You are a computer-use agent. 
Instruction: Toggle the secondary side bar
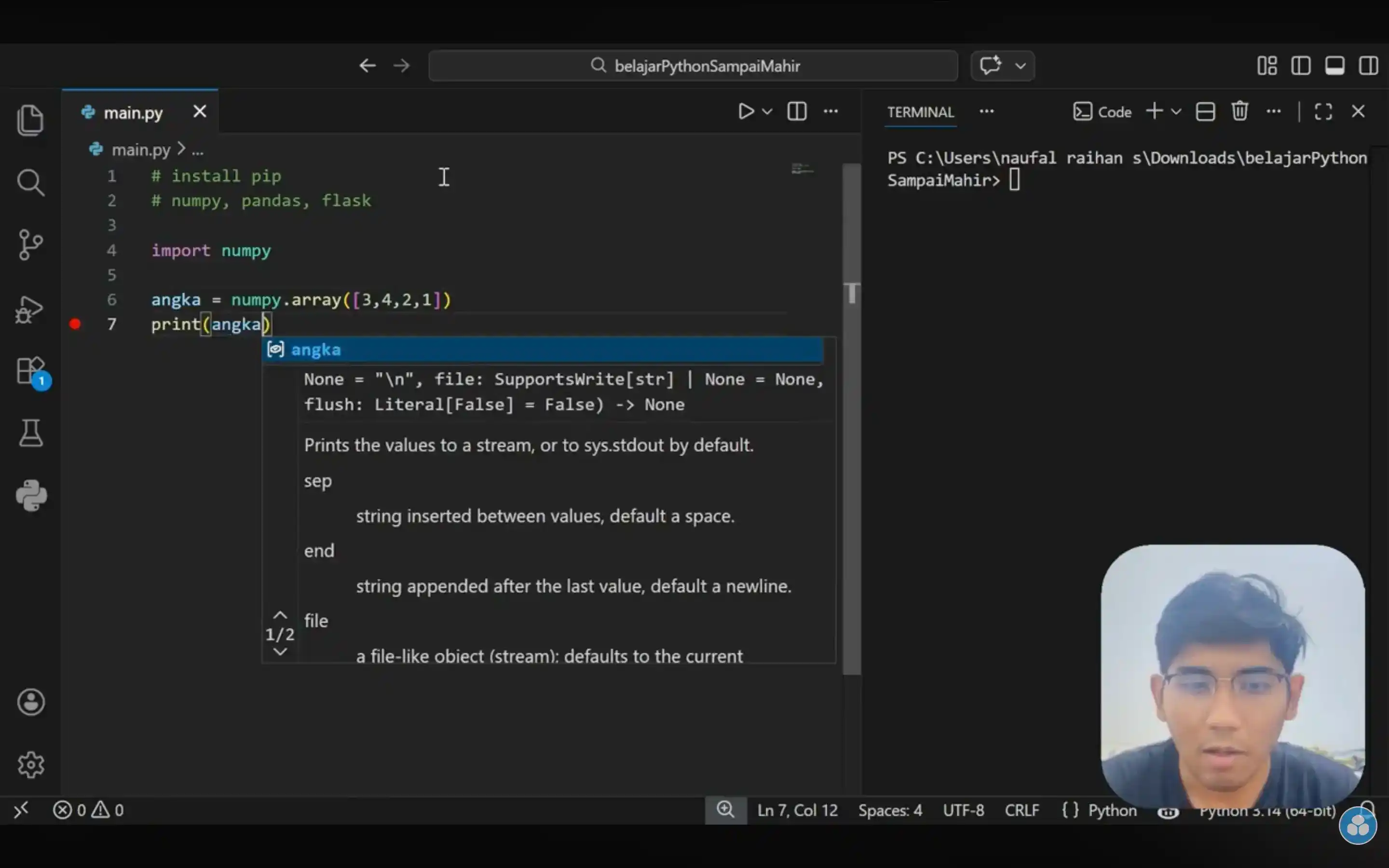click(1368, 65)
